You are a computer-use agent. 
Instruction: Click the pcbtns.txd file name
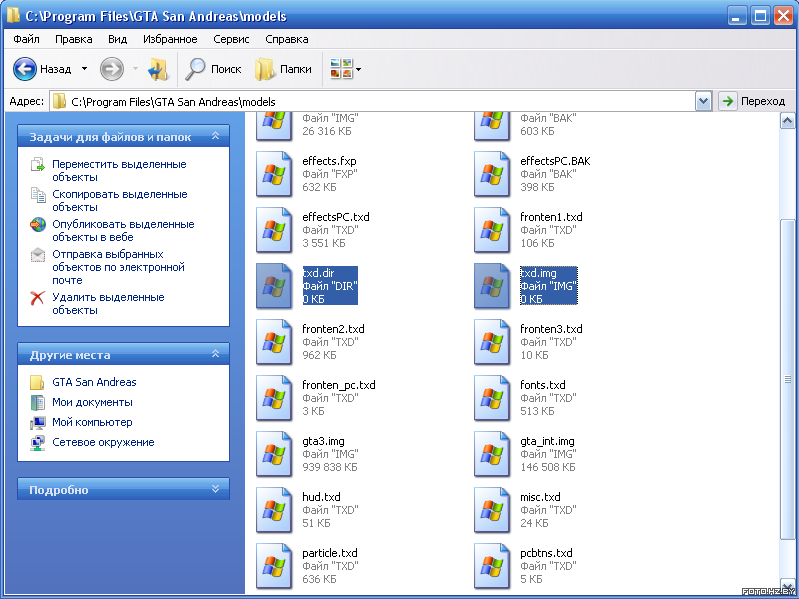click(546, 553)
